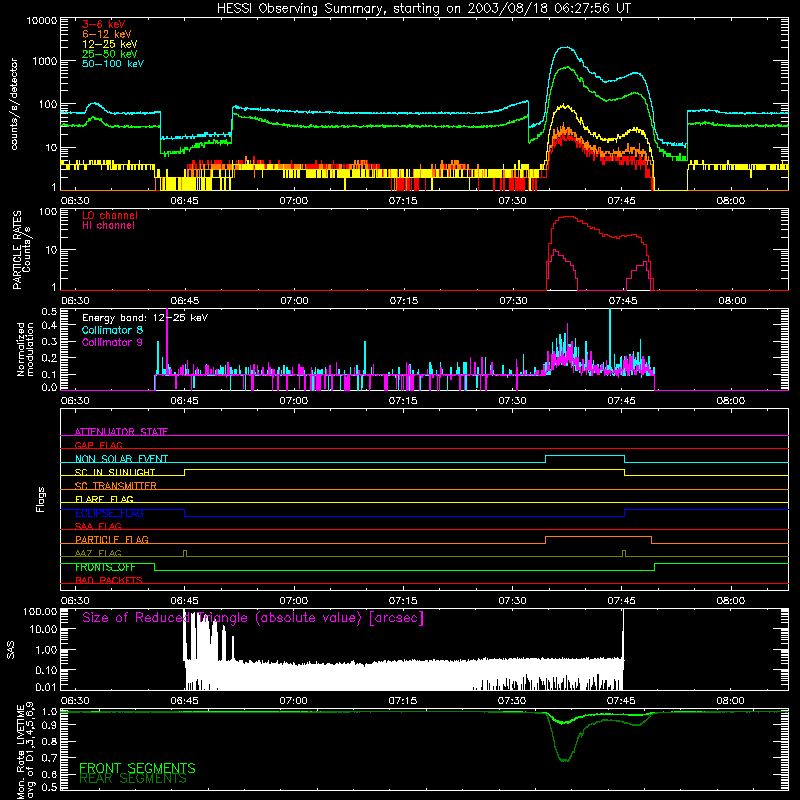Click the vertical Flags axis label

41,499
